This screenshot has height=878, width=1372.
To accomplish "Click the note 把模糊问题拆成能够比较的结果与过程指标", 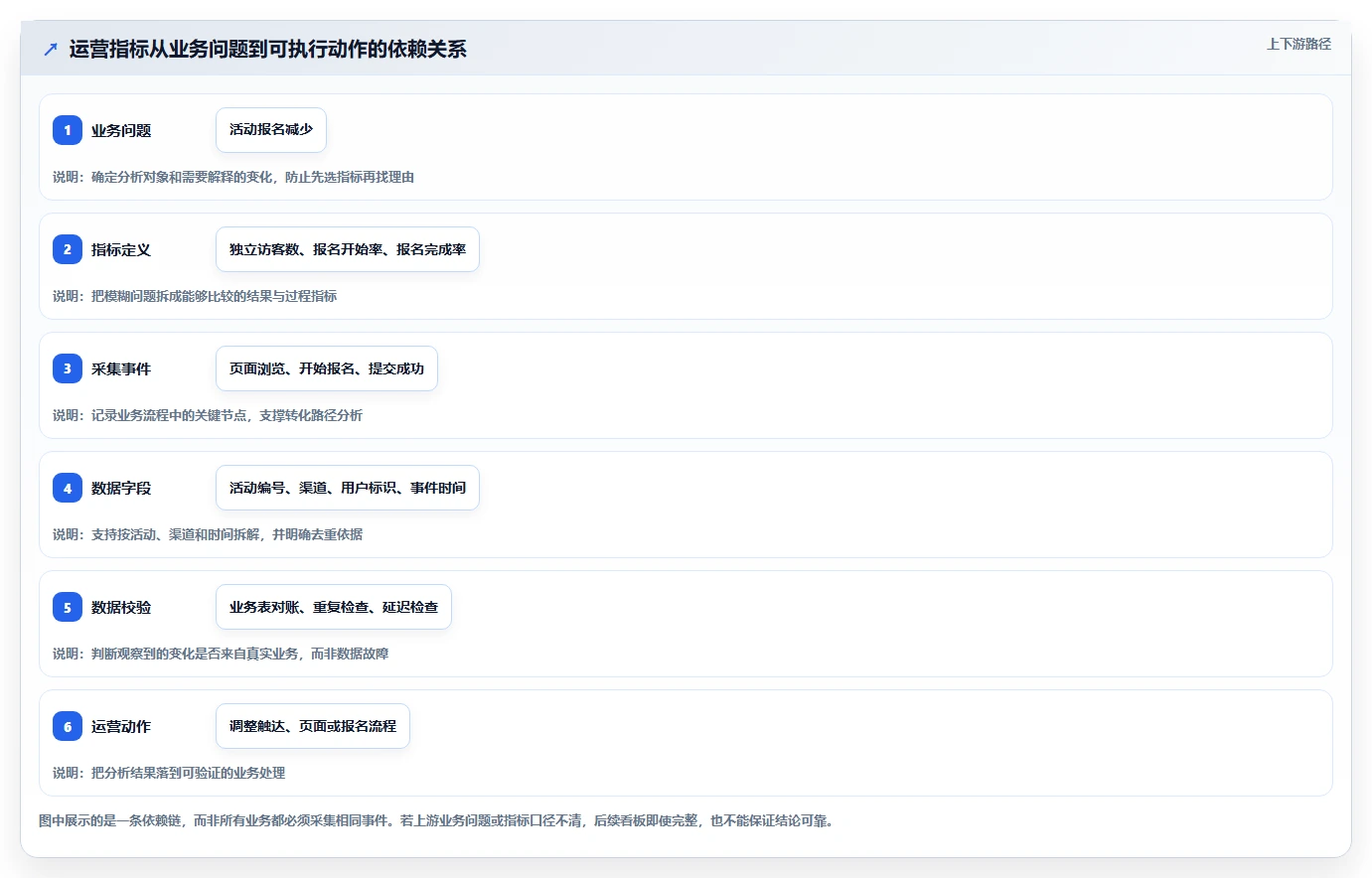I will [x=215, y=296].
